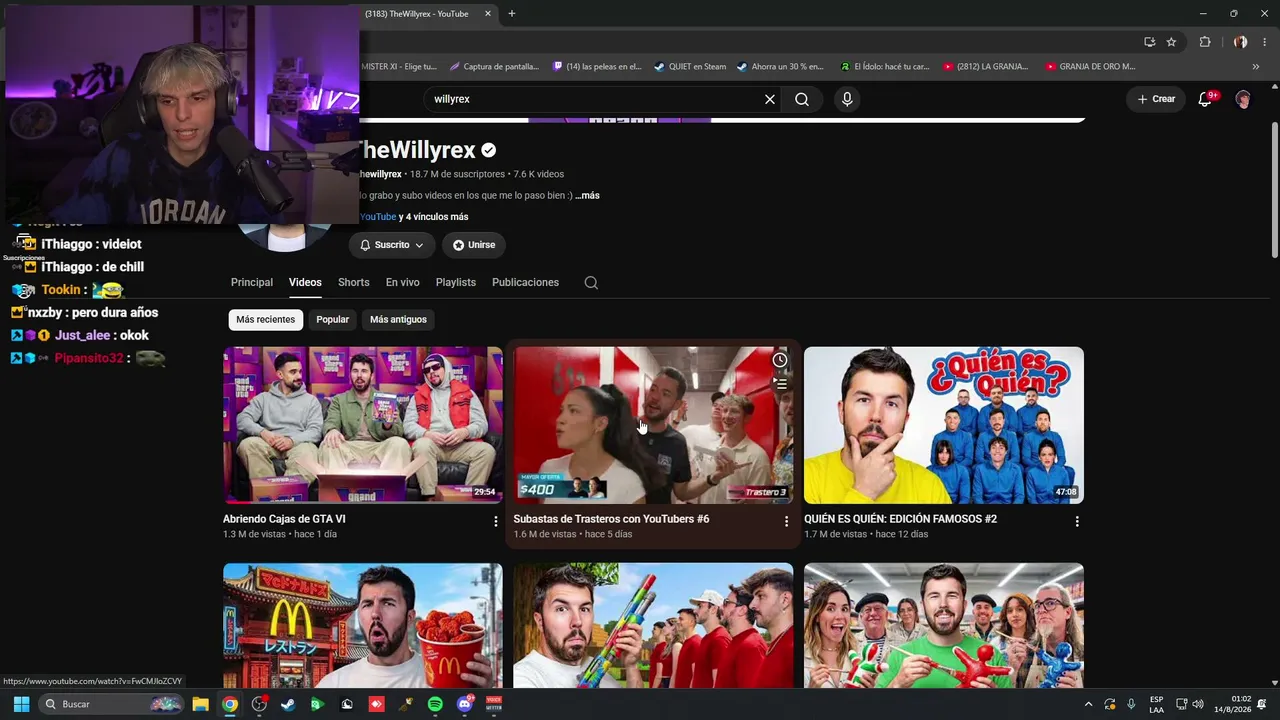Screen dimensions: 1280x720
Task: Open the '4 vínculos más' channel links
Action: (x=437, y=217)
